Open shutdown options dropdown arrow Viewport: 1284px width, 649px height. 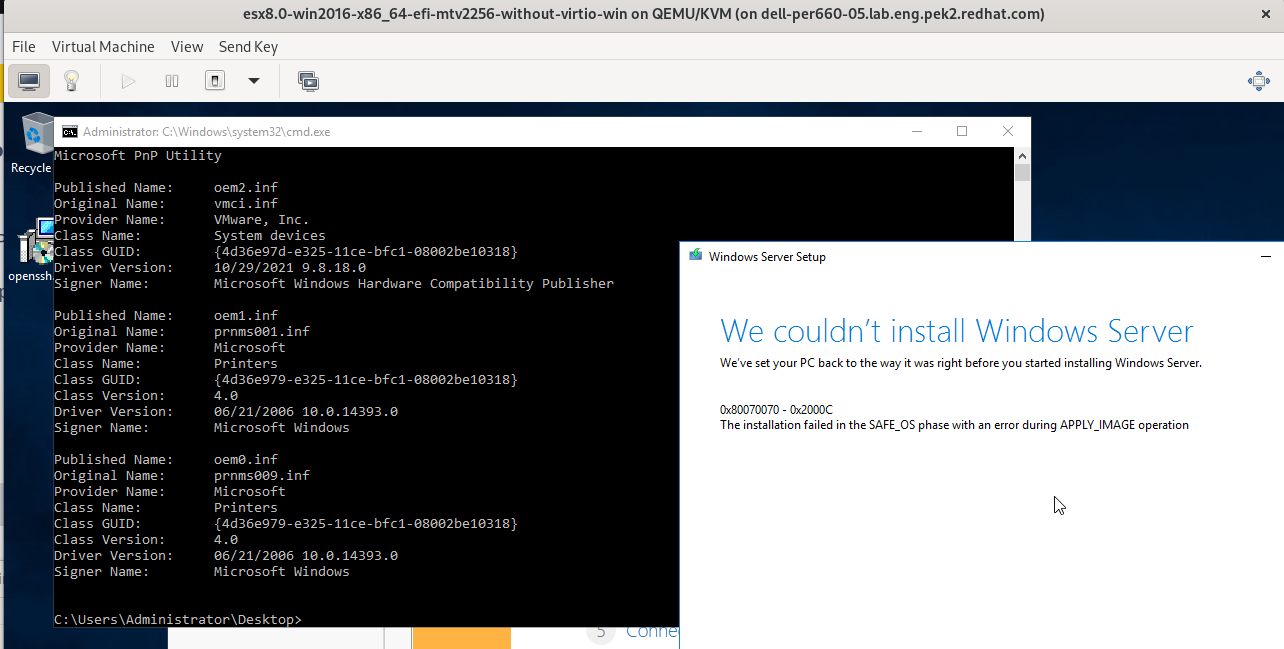point(254,81)
